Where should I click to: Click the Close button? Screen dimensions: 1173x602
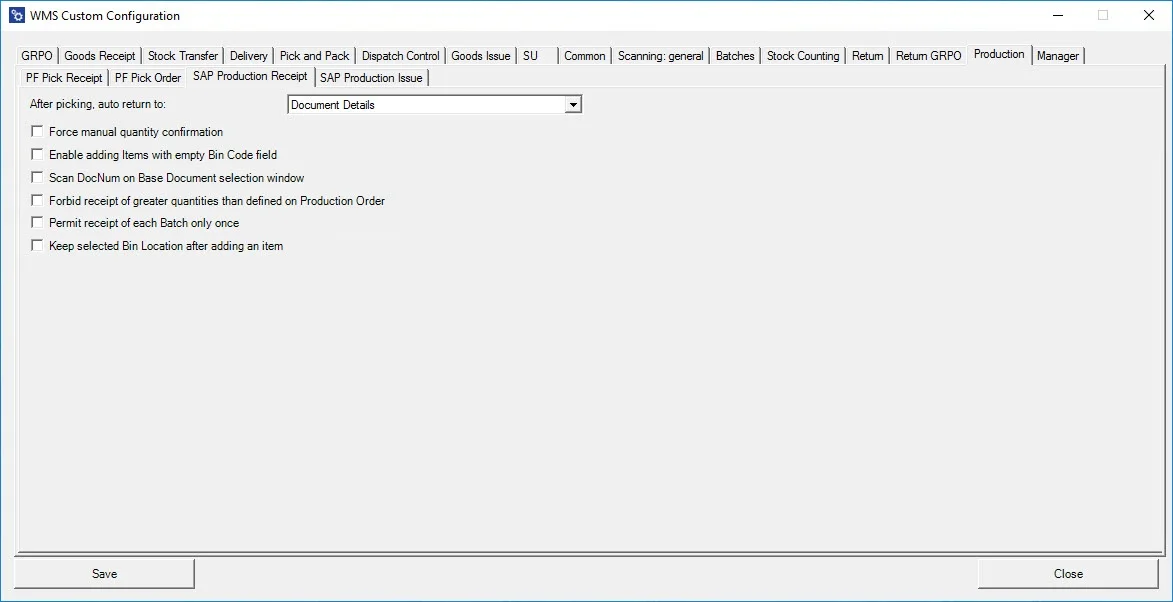click(1068, 573)
